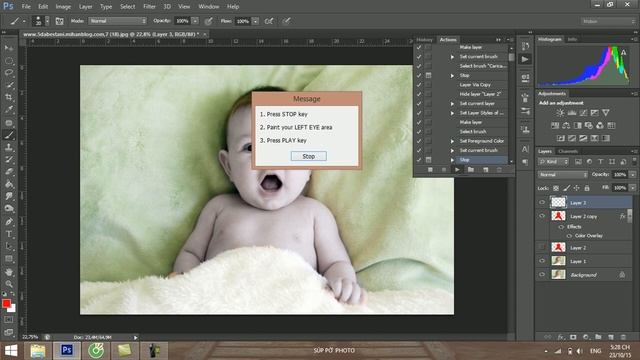Open brush Mode dropdown in options bar
Image resolution: width=640 pixels, height=360 pixels.
pos(118,21)
